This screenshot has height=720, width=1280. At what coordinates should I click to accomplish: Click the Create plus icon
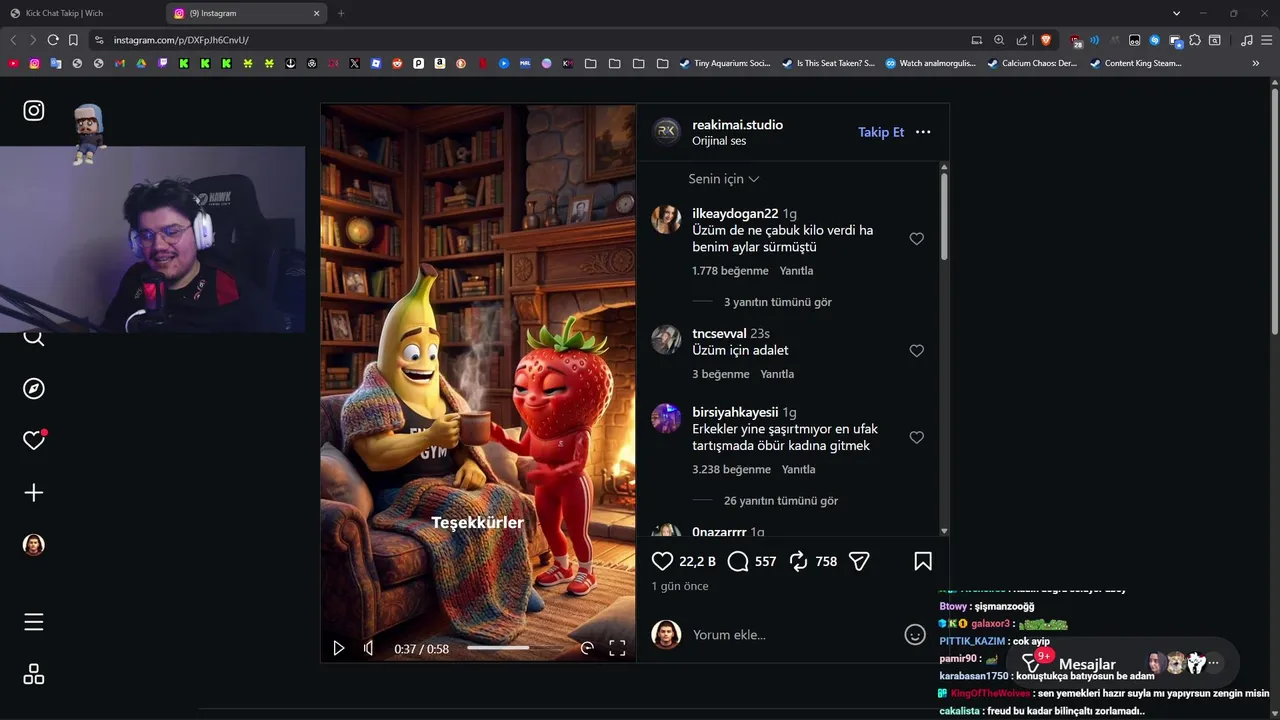pyautogui.click(x=34, y=492)
